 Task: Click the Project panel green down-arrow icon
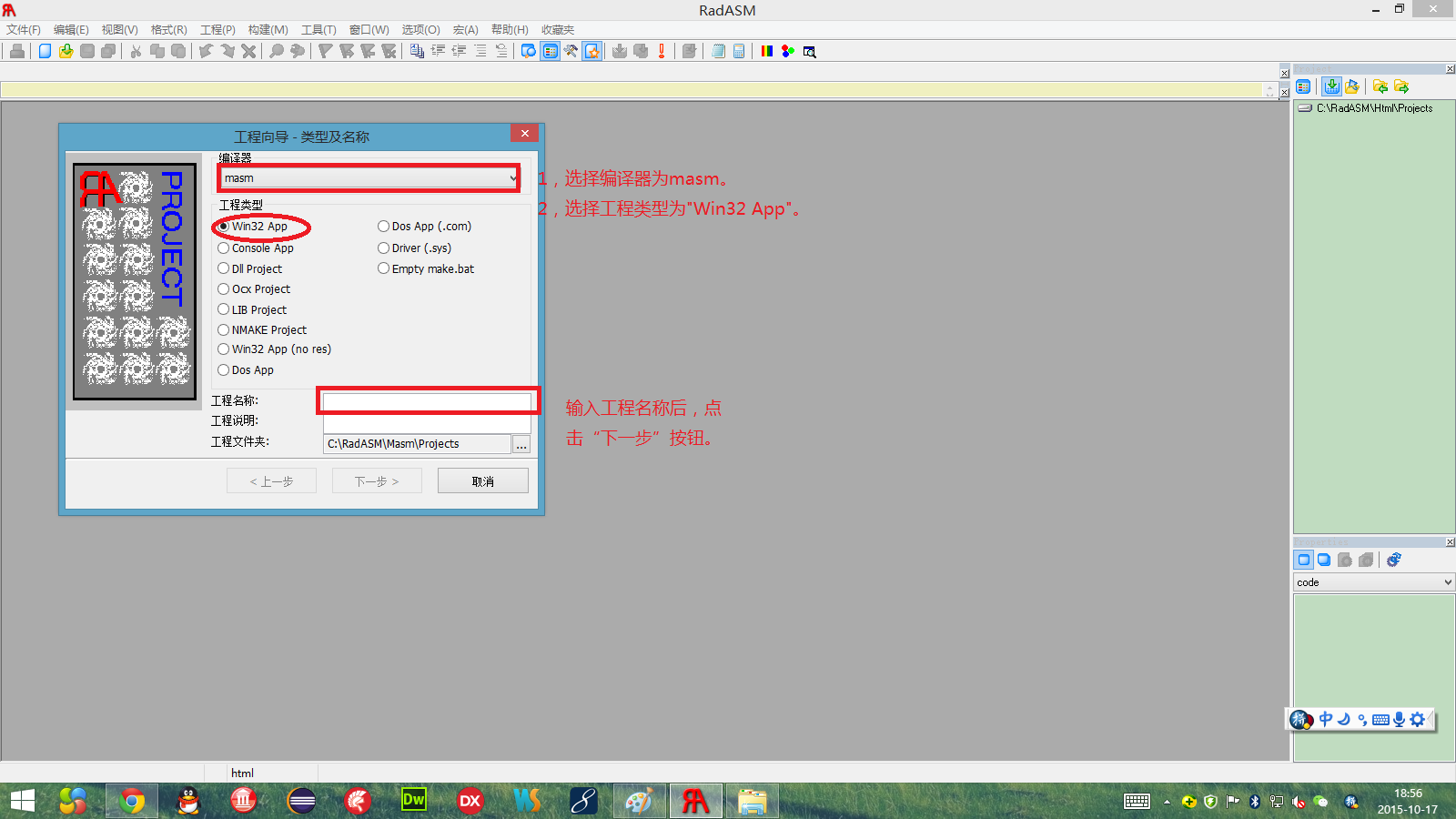coord(1331,86)
